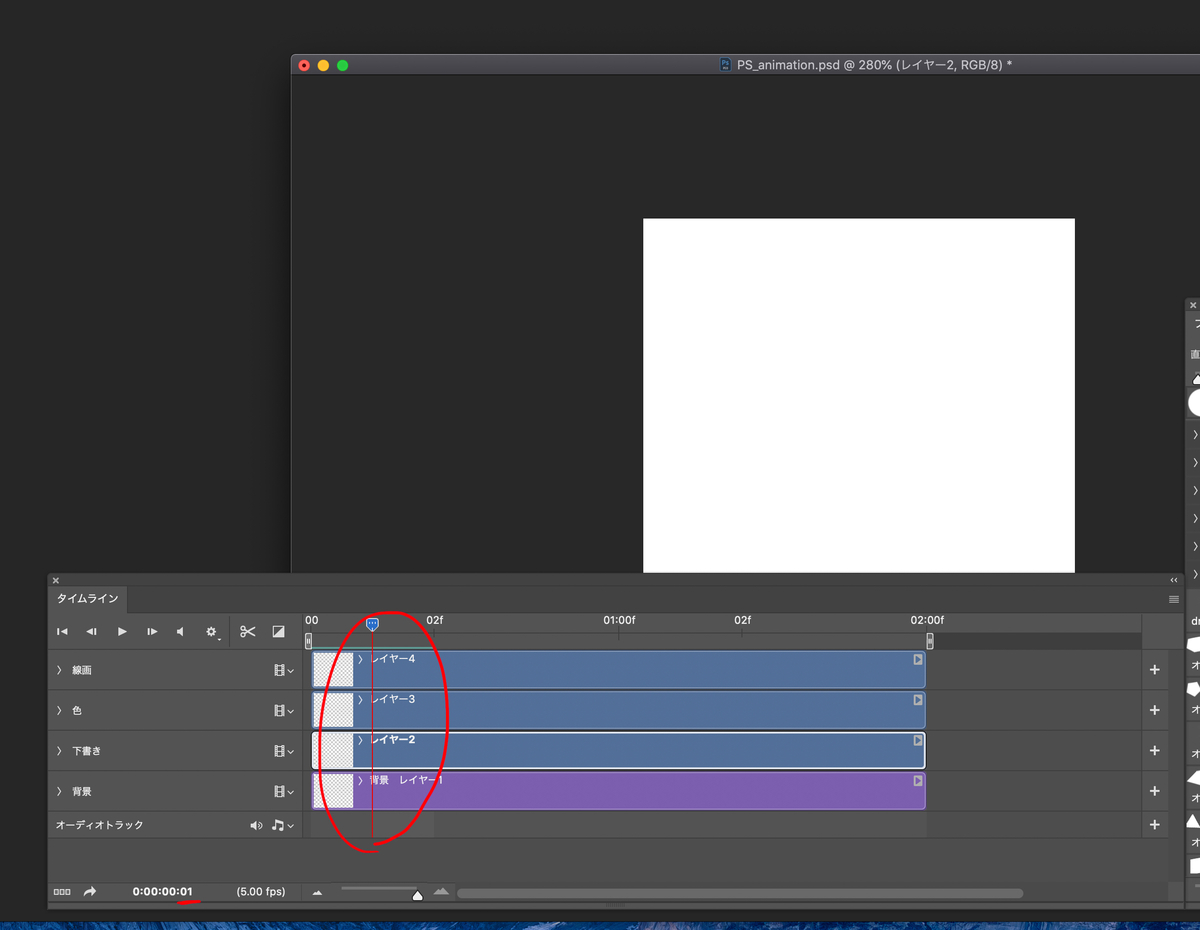1200x930 pixels.
Task: Click the blue playhead marker on the ruler
Action: pos(372,624)
